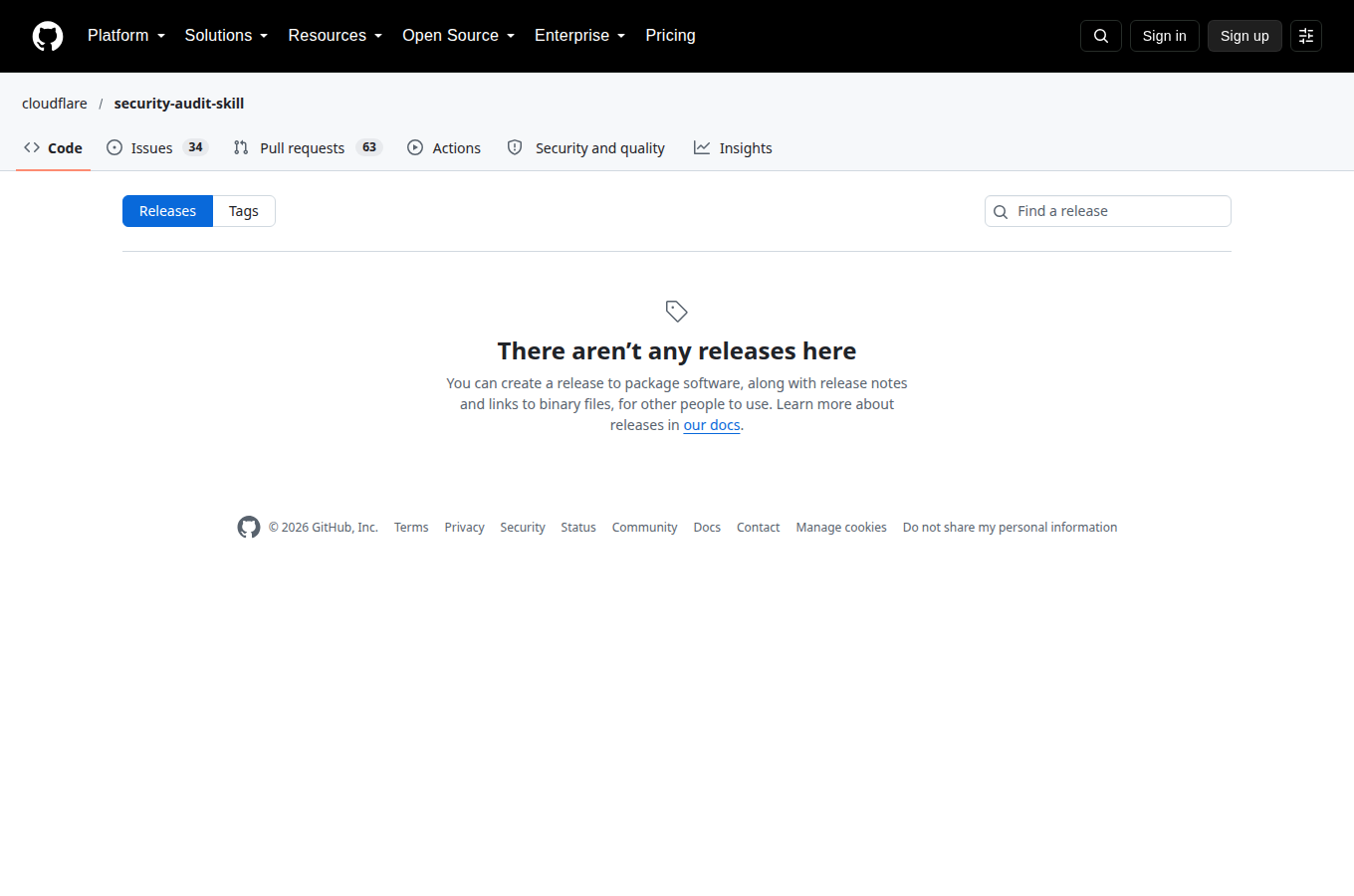This screenshot has width=1354, height=896.
Task: Select the Releases toggle button
Action: click(167, 211)
